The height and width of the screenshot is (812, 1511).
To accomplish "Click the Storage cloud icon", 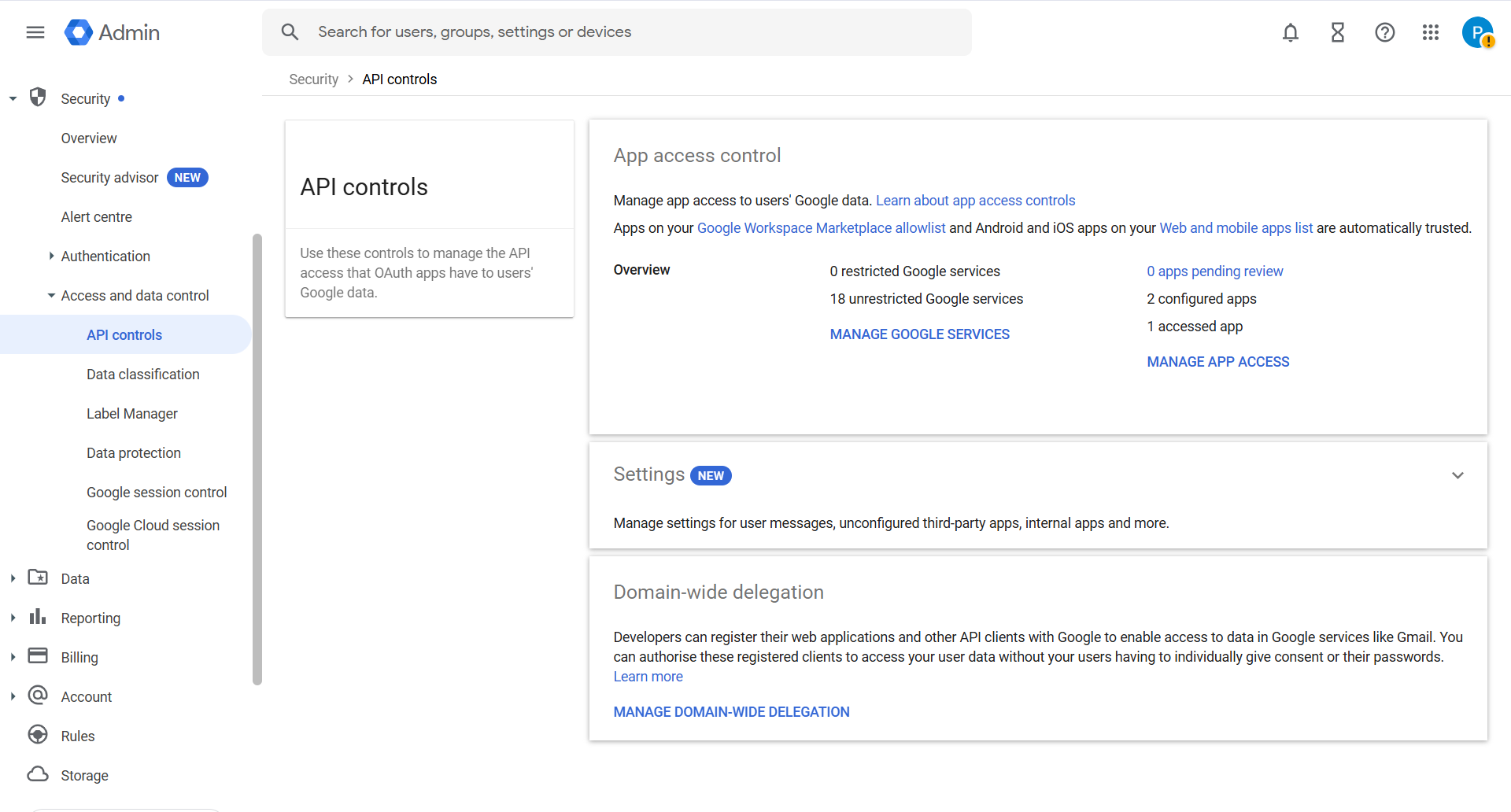I will (37, 774).
